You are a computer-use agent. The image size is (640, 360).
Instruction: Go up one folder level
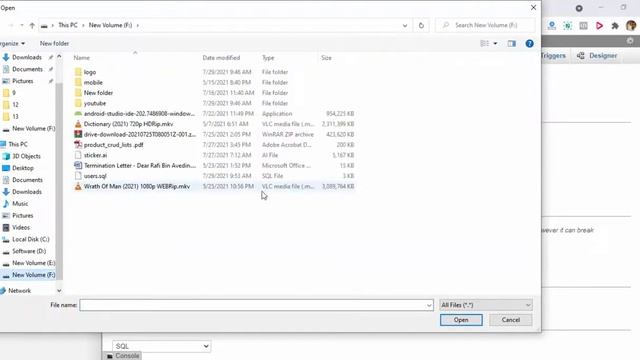(32, 25)
